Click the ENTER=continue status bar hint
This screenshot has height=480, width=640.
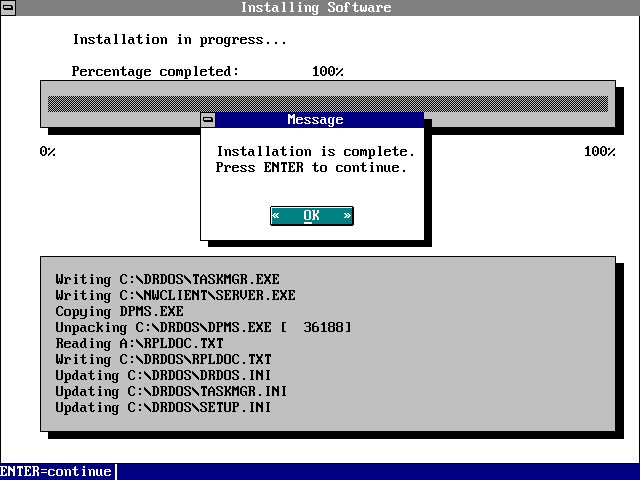pyautogui.click(x=56, y=471)
